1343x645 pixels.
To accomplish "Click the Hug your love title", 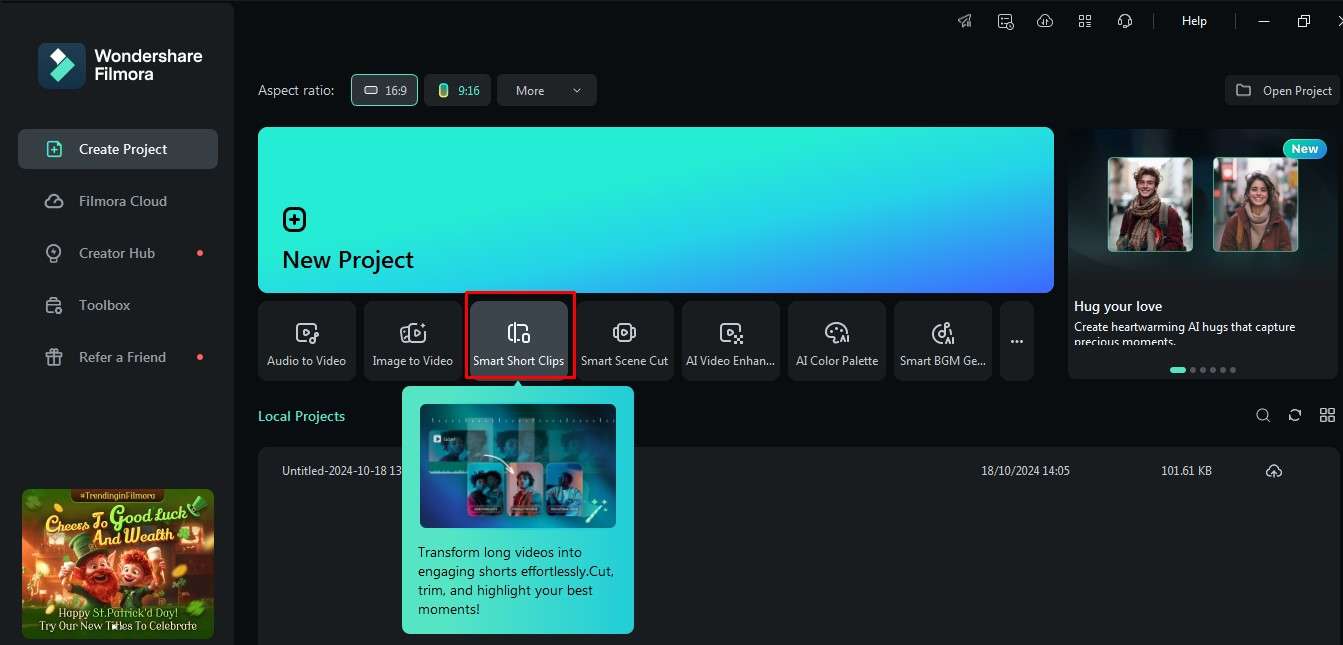I will pyautogui.click(x=1118, y=306).
